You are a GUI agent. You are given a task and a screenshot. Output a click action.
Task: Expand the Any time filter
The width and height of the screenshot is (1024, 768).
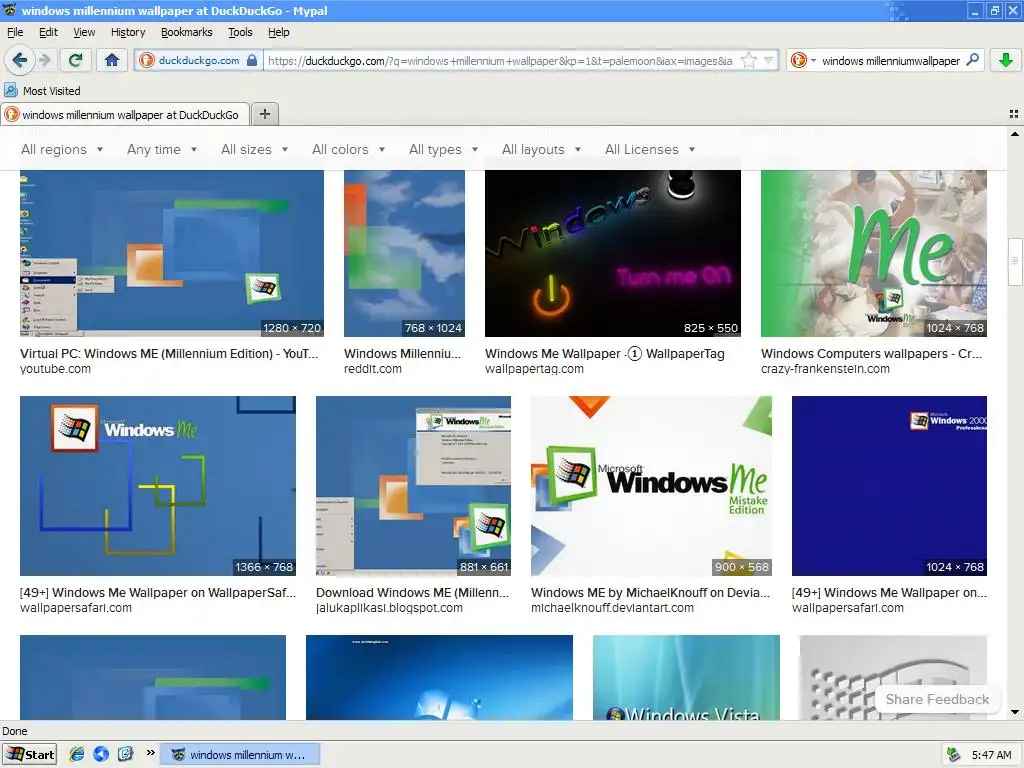point(162,150)
